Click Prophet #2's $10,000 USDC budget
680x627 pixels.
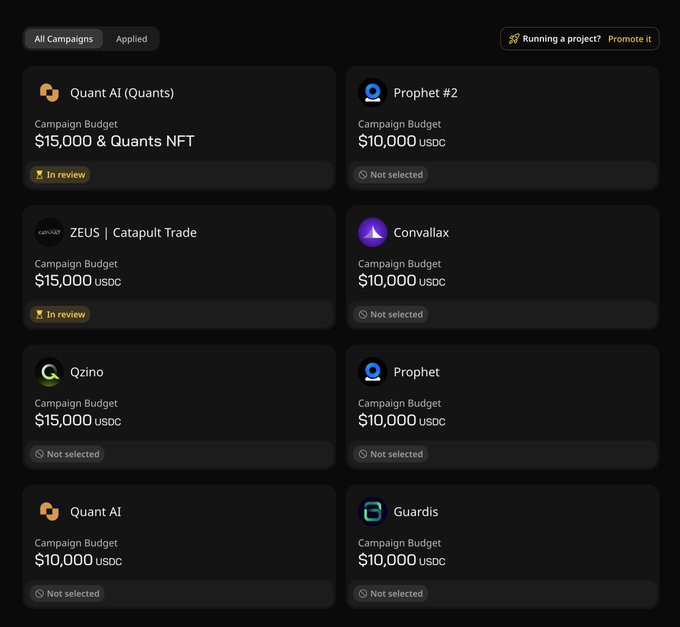[x=402, y=141]
